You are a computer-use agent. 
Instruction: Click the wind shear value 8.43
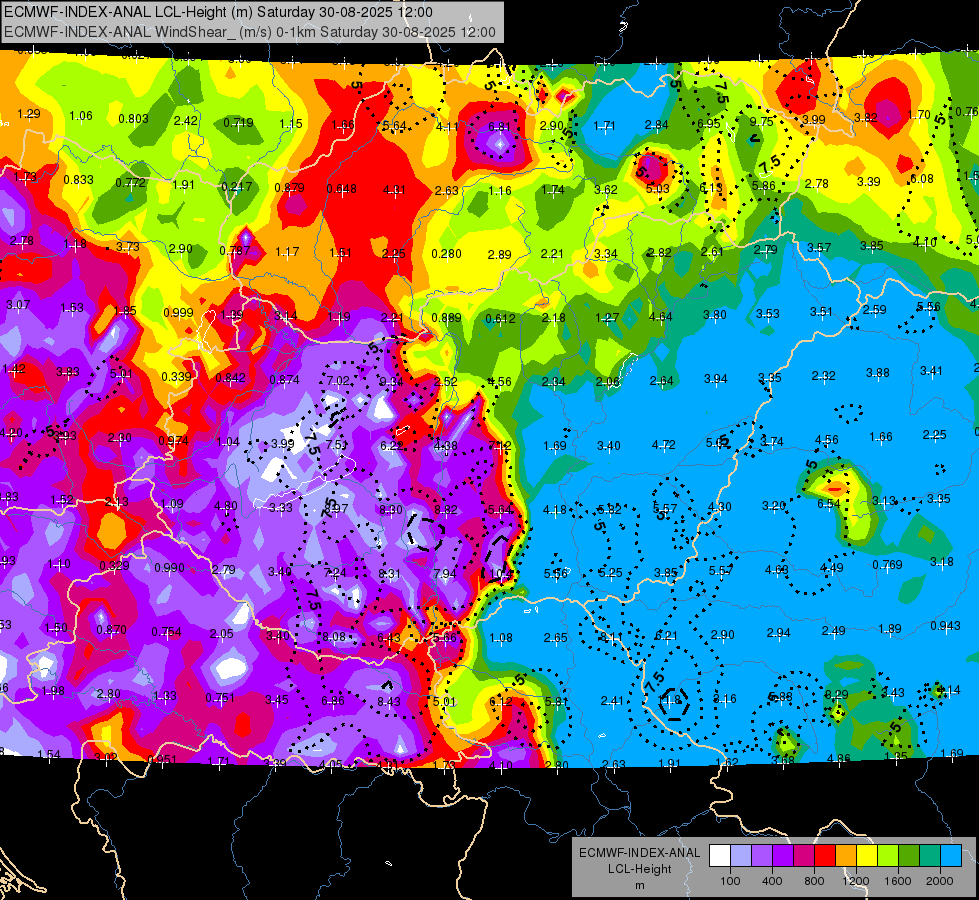[x=388, y=702]
